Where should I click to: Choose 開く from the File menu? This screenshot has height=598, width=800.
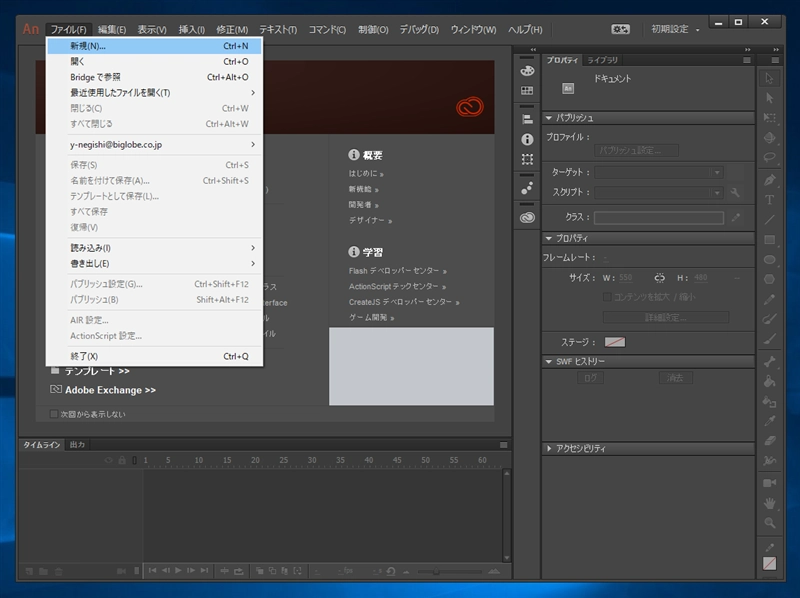tap(155, 61)
